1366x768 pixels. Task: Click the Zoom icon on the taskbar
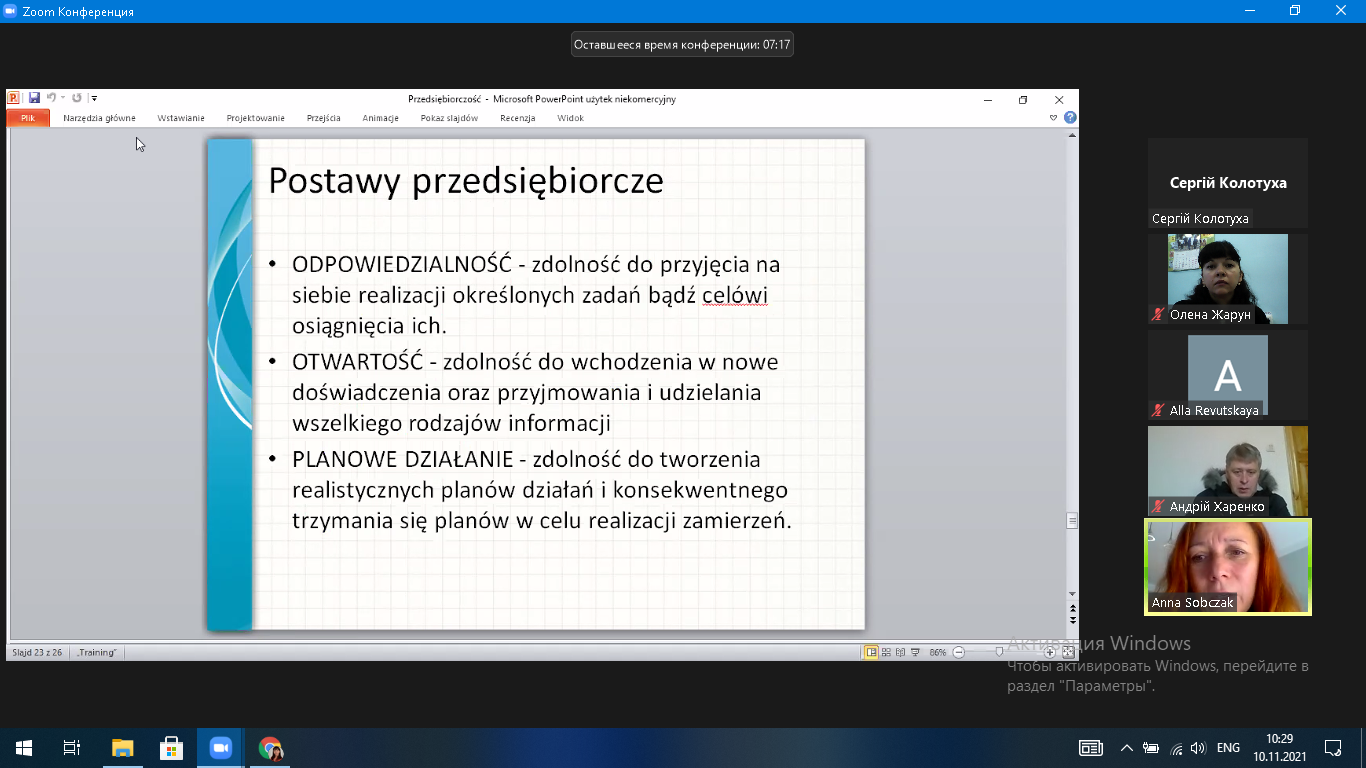220,748
